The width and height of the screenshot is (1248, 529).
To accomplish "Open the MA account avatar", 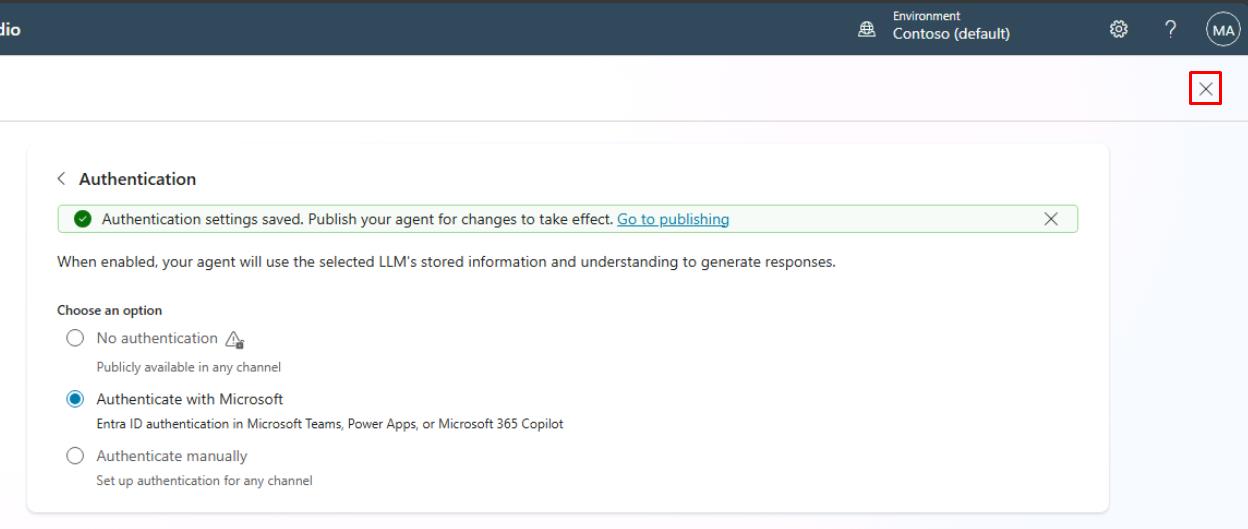I will (x=1222, y=30).
